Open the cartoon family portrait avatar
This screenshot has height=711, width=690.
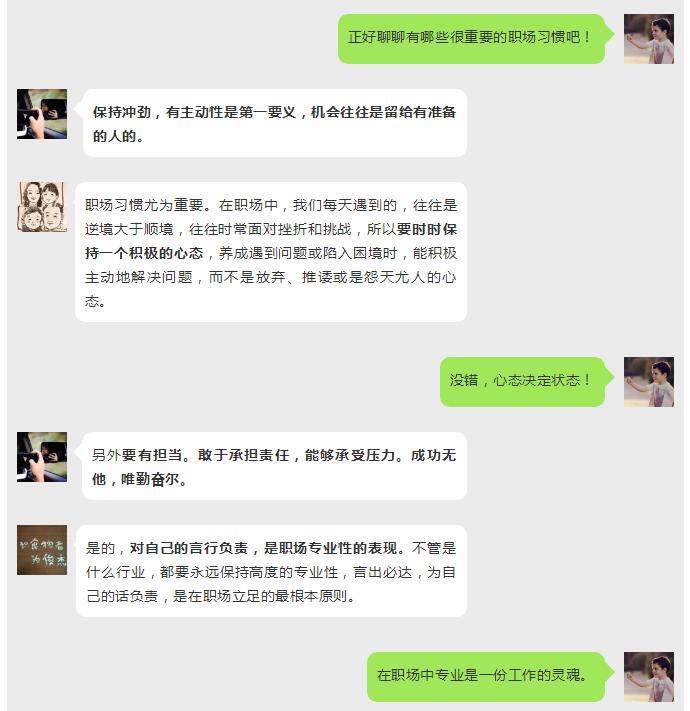42,207
